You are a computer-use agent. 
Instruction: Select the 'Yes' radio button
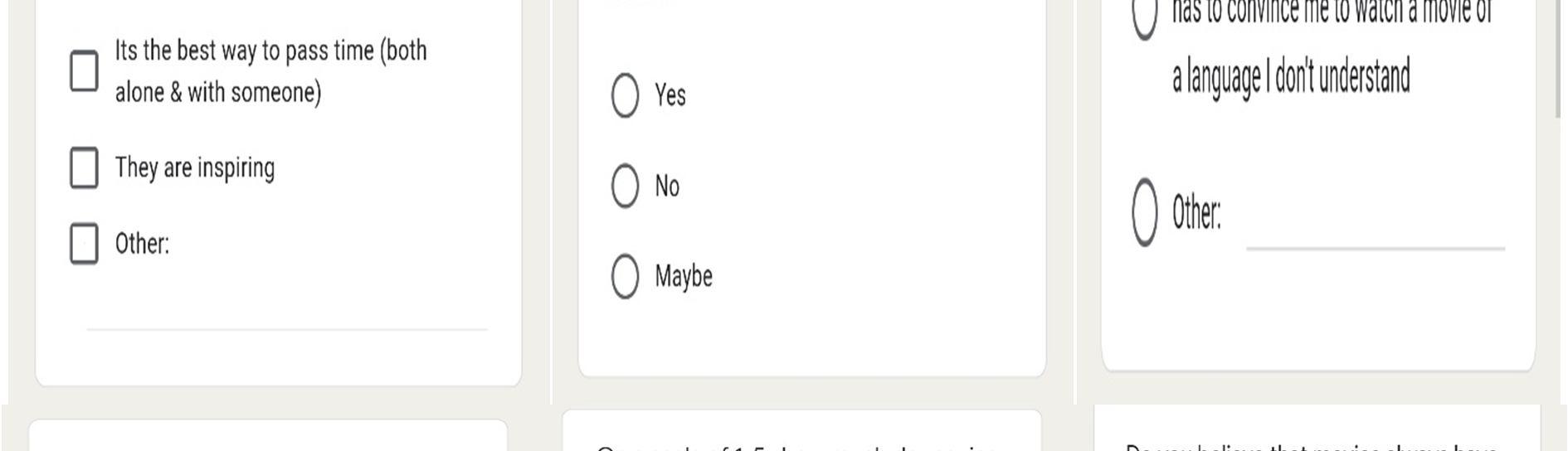625,95
